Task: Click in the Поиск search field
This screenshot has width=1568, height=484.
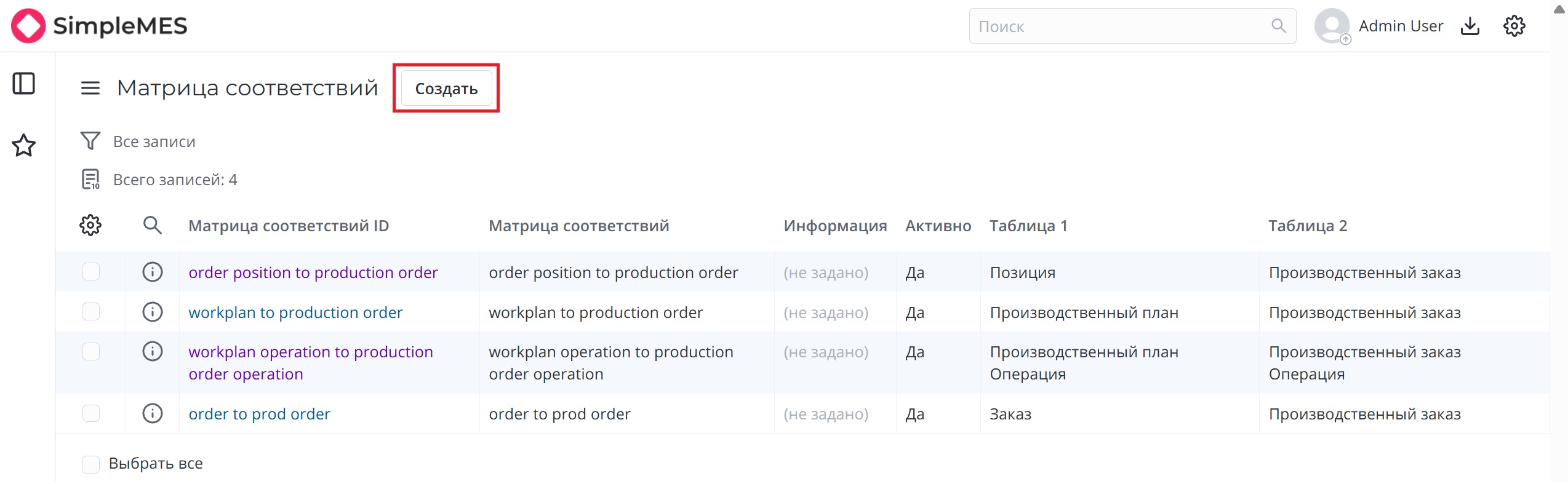Action: [1120, 26]
